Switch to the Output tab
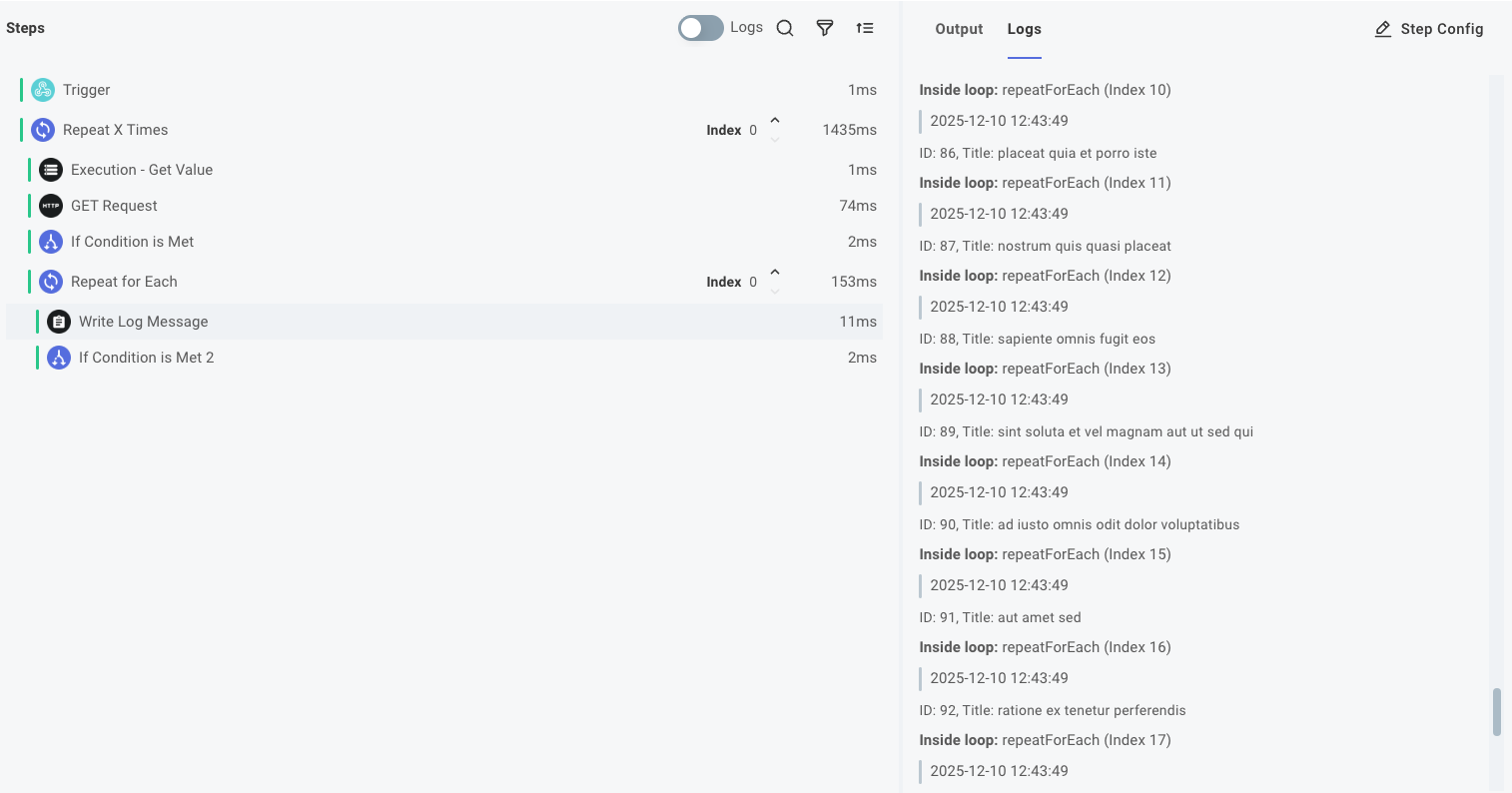 959,29
